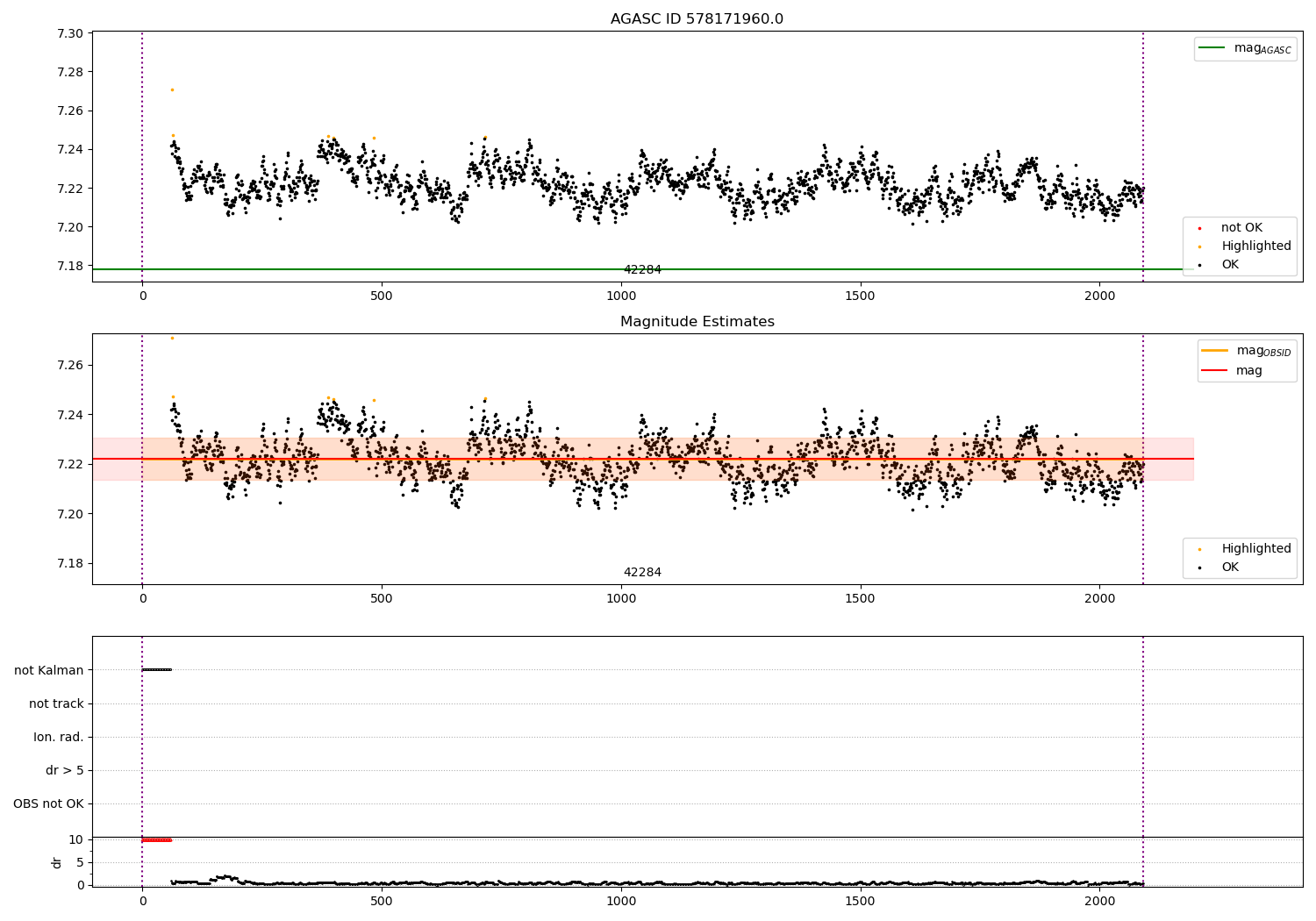Image resolution: width=1316 pixels, height=921 pixels.
Task: Click the 2000 x-axis tick in bottom plot
Action: pos(1099,901)
